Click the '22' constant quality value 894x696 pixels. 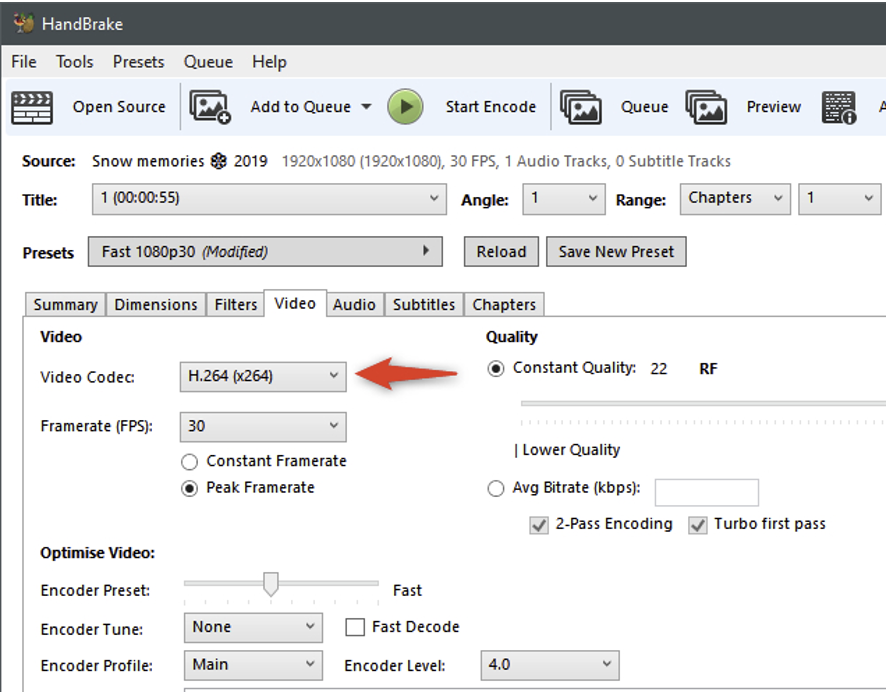pos(659,369)
